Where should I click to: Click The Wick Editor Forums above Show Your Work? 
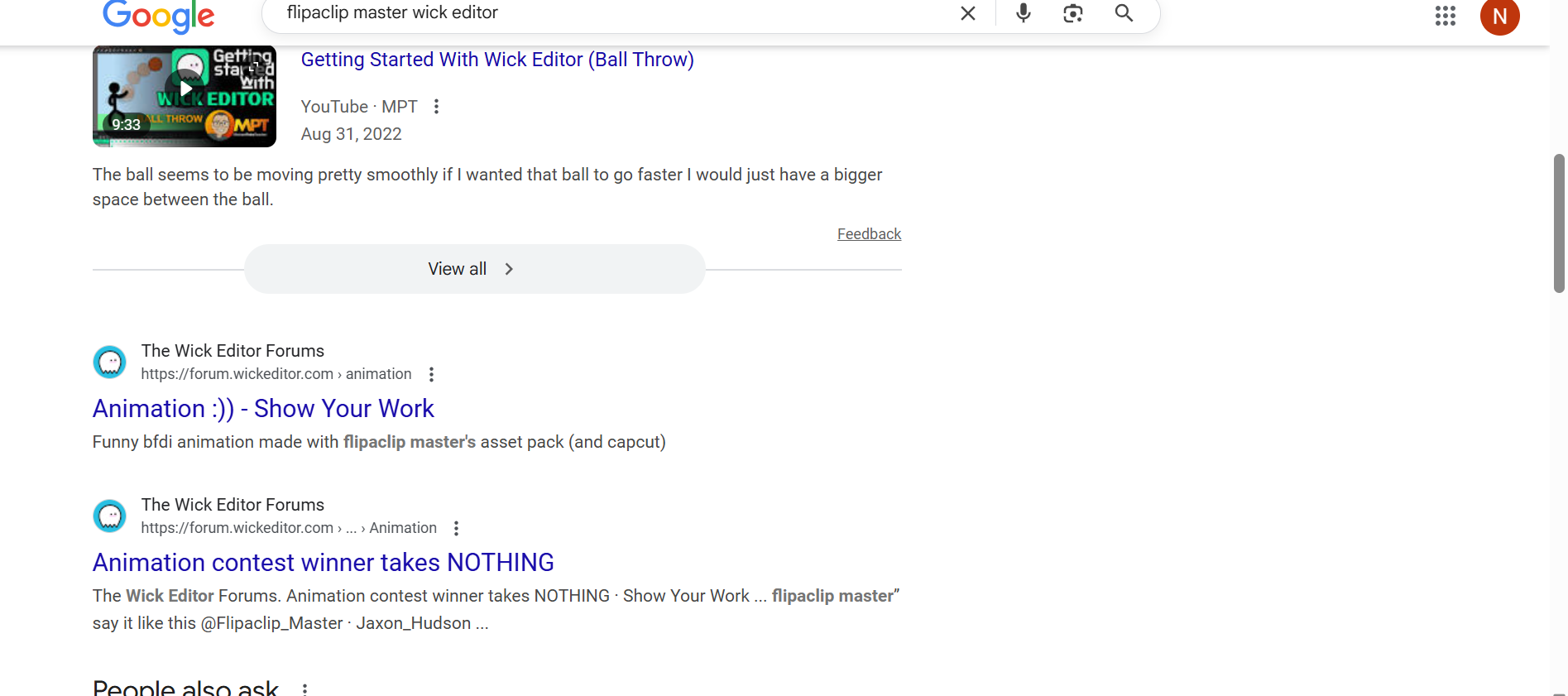coord(233,351)
